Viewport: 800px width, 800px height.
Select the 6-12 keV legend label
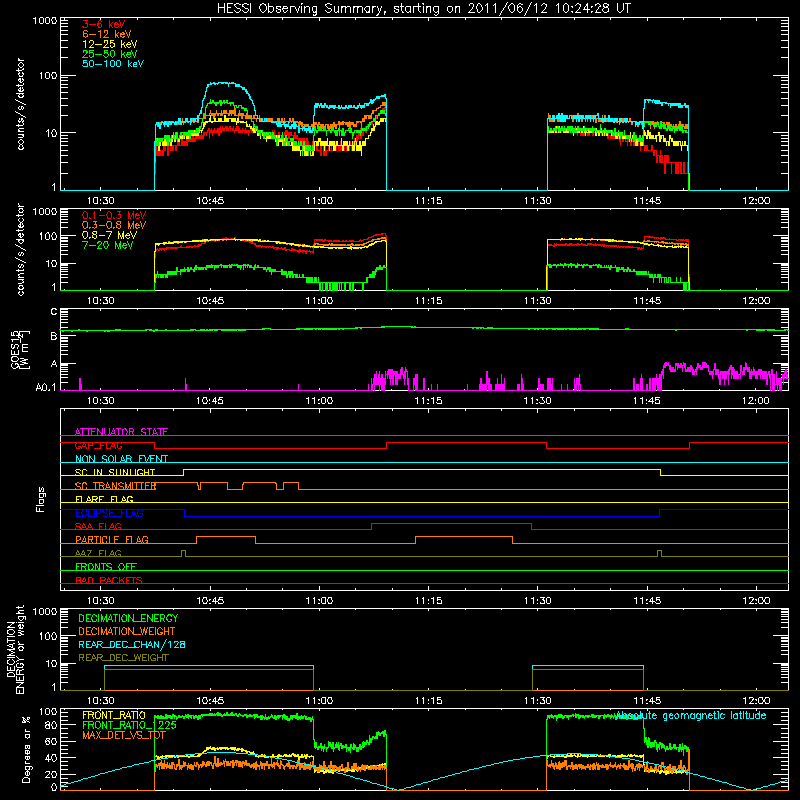pyautogui.click(x=107, y=34)
